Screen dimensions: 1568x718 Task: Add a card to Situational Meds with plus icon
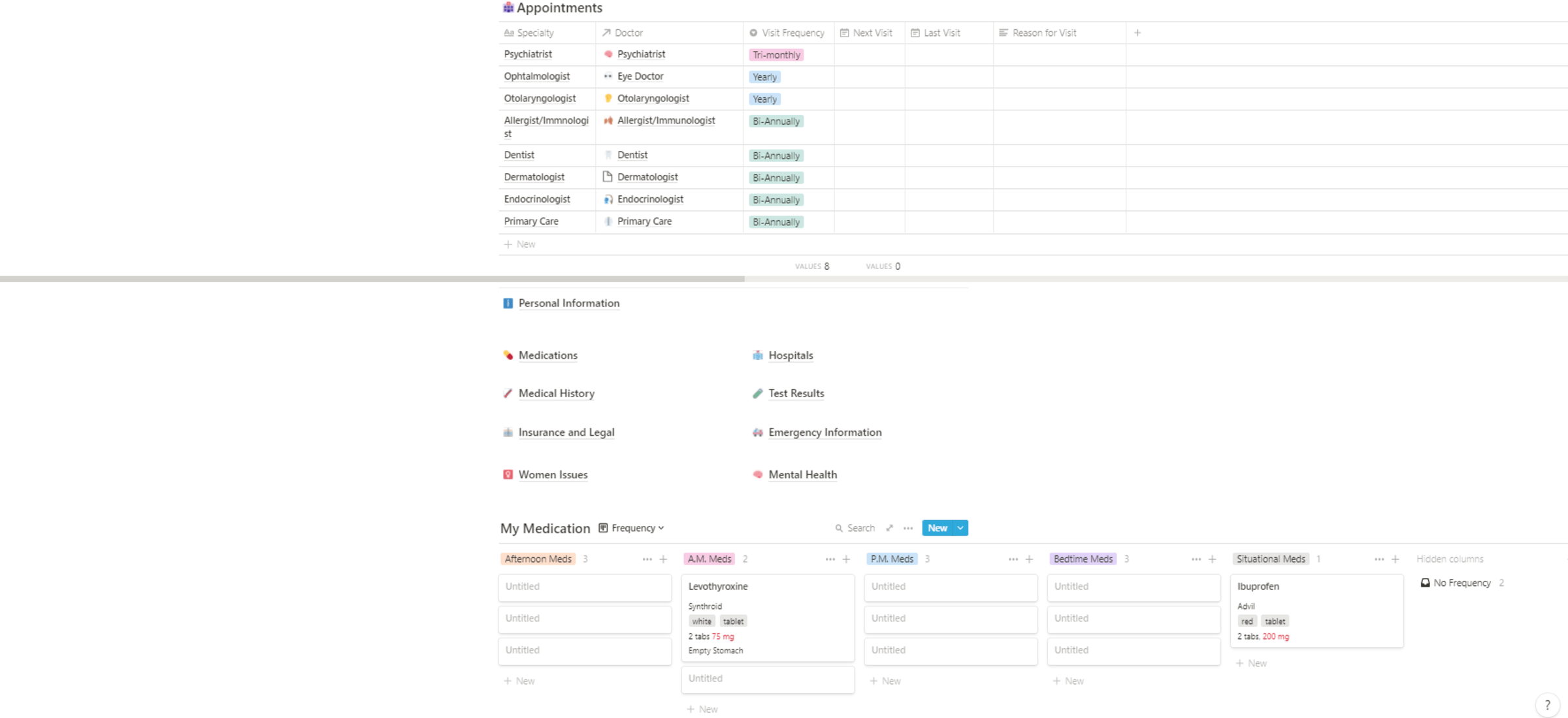pos(1395,559)
